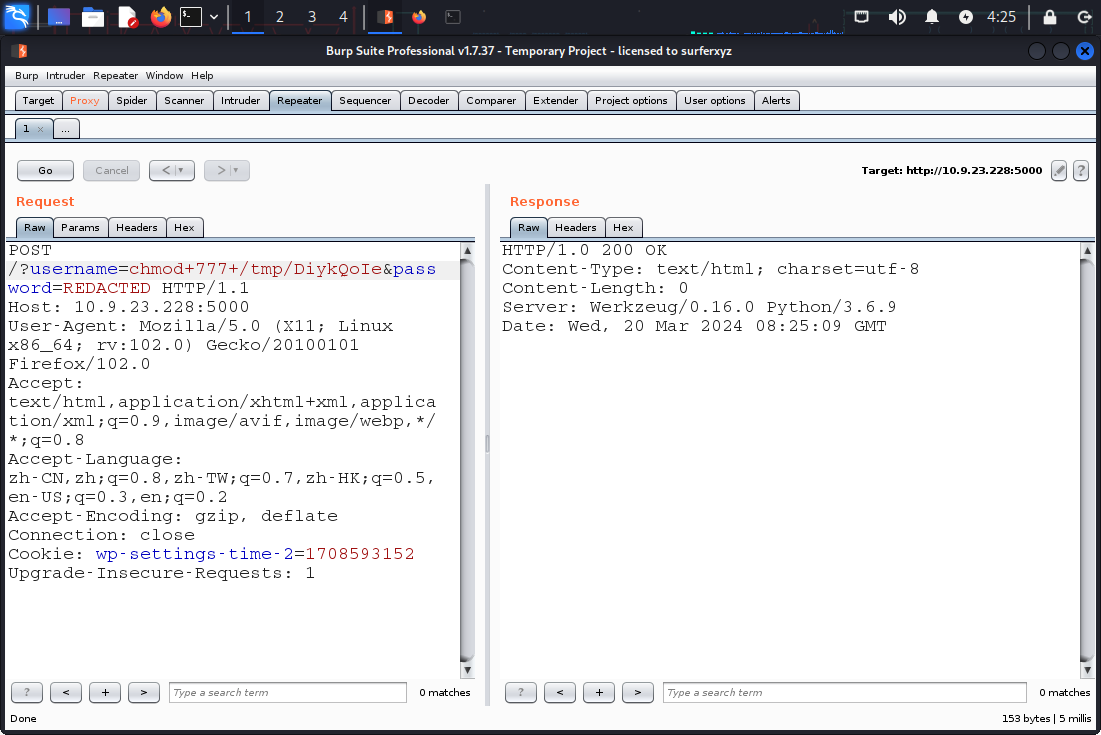Image resolution: width=1101 pixels, height=735 pixels.
Task: Select the Firefox taskbar window button
Action: [419, 17]
